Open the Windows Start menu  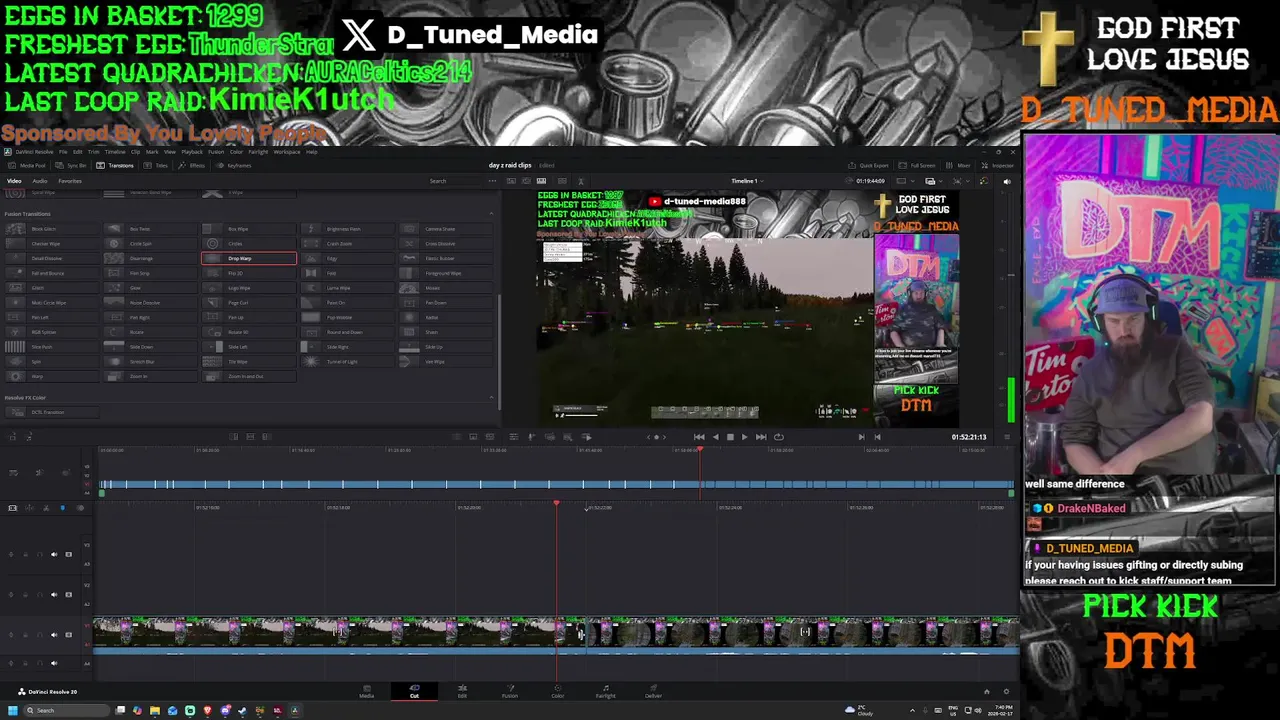click(12, 710)
